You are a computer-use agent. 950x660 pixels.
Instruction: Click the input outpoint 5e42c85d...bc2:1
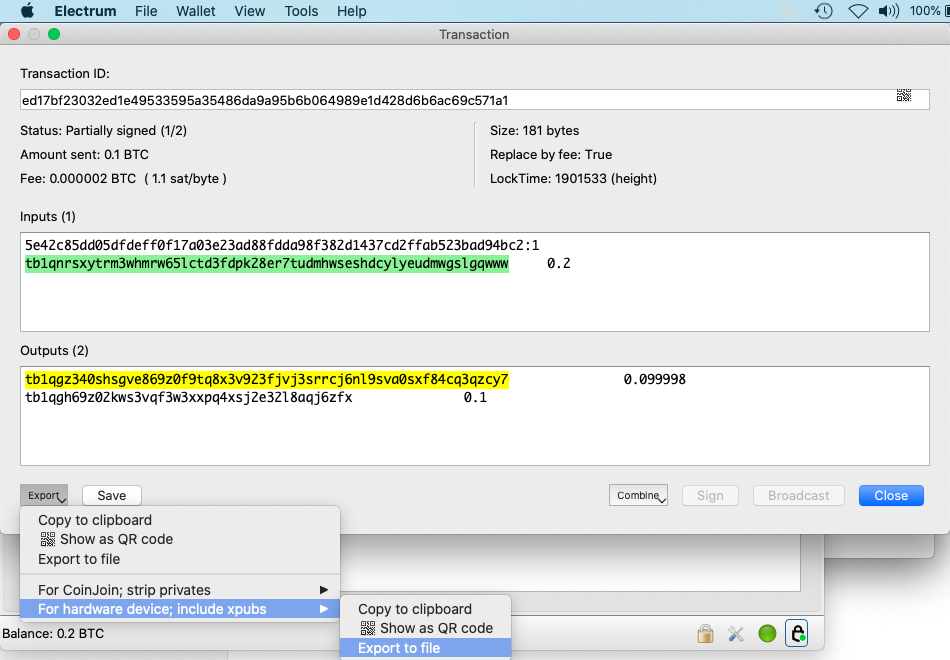[282, 245]
